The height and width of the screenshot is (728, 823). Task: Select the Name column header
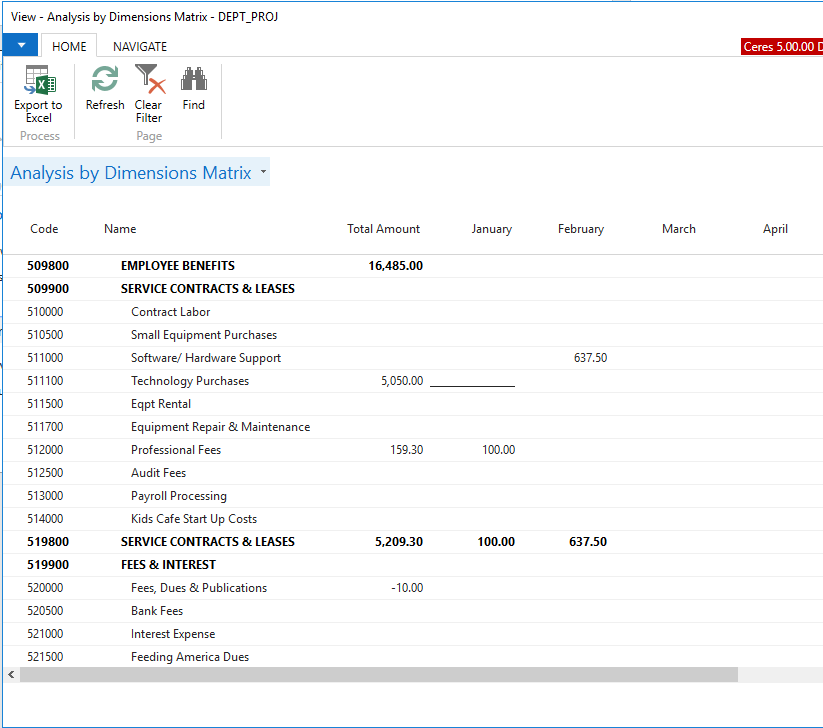point(120,229)
